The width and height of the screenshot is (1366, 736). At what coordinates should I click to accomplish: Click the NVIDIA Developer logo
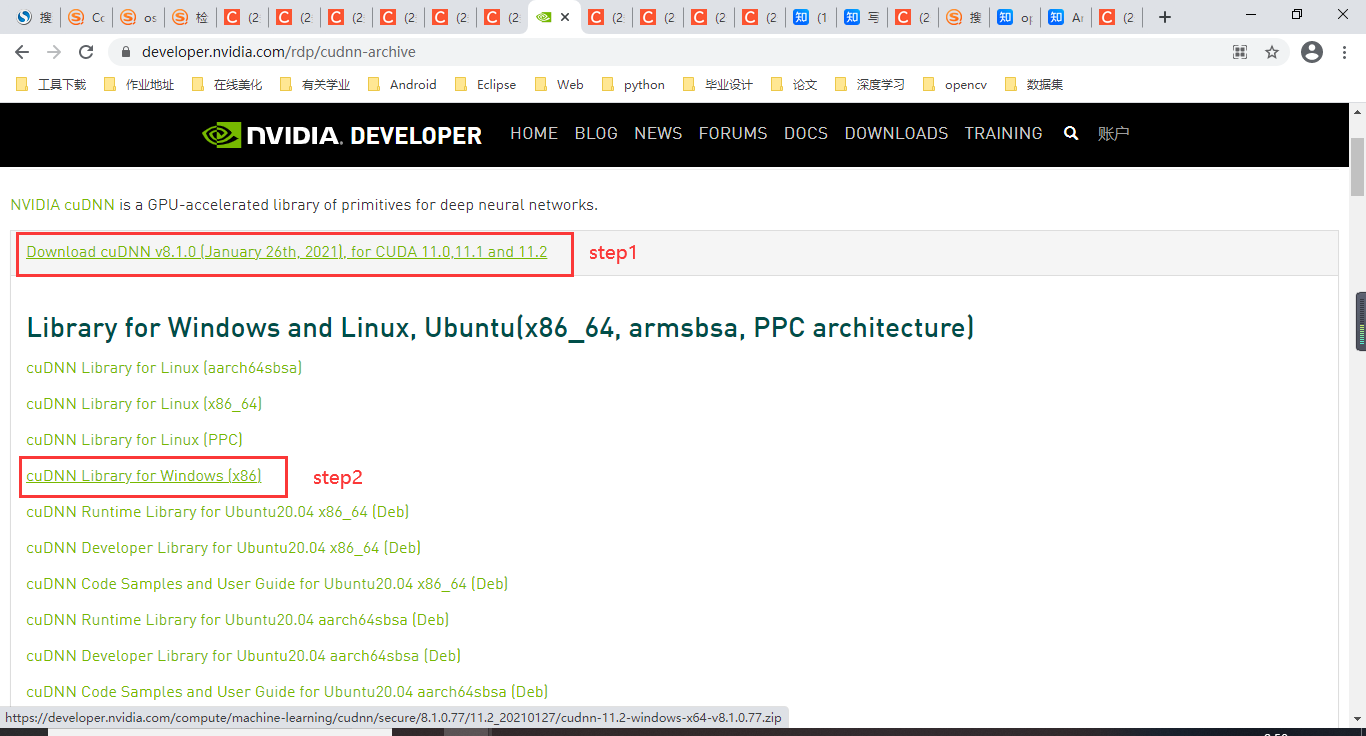(x=342, y=134)
